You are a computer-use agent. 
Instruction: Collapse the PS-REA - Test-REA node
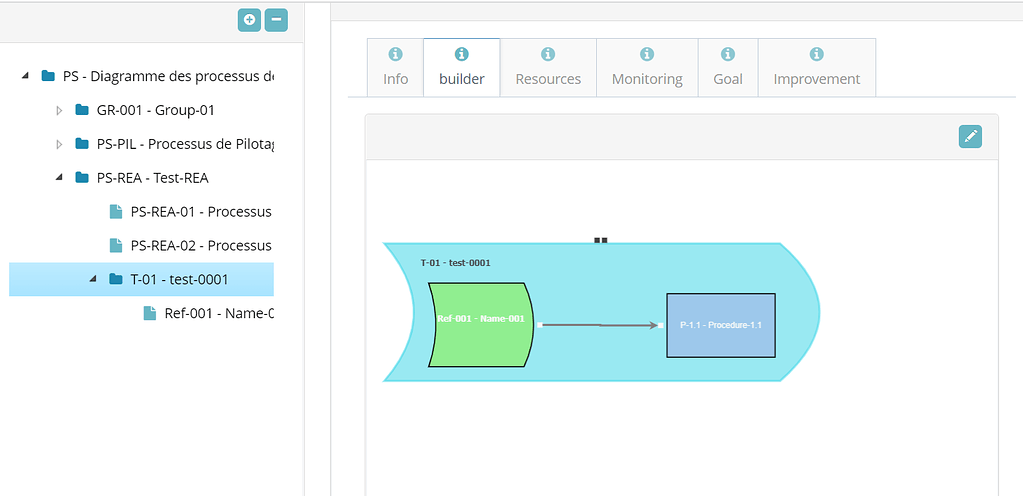click(x=59, y=178)
